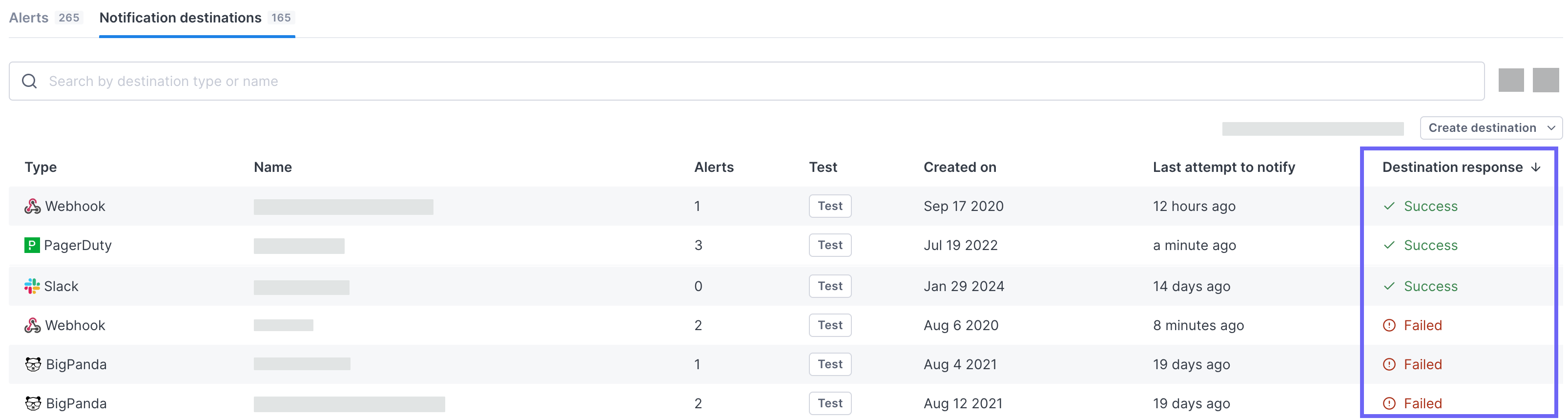This screenshot has height=419, width=1568.
Task: Sort by the Type column header
Action: point(41,167)
